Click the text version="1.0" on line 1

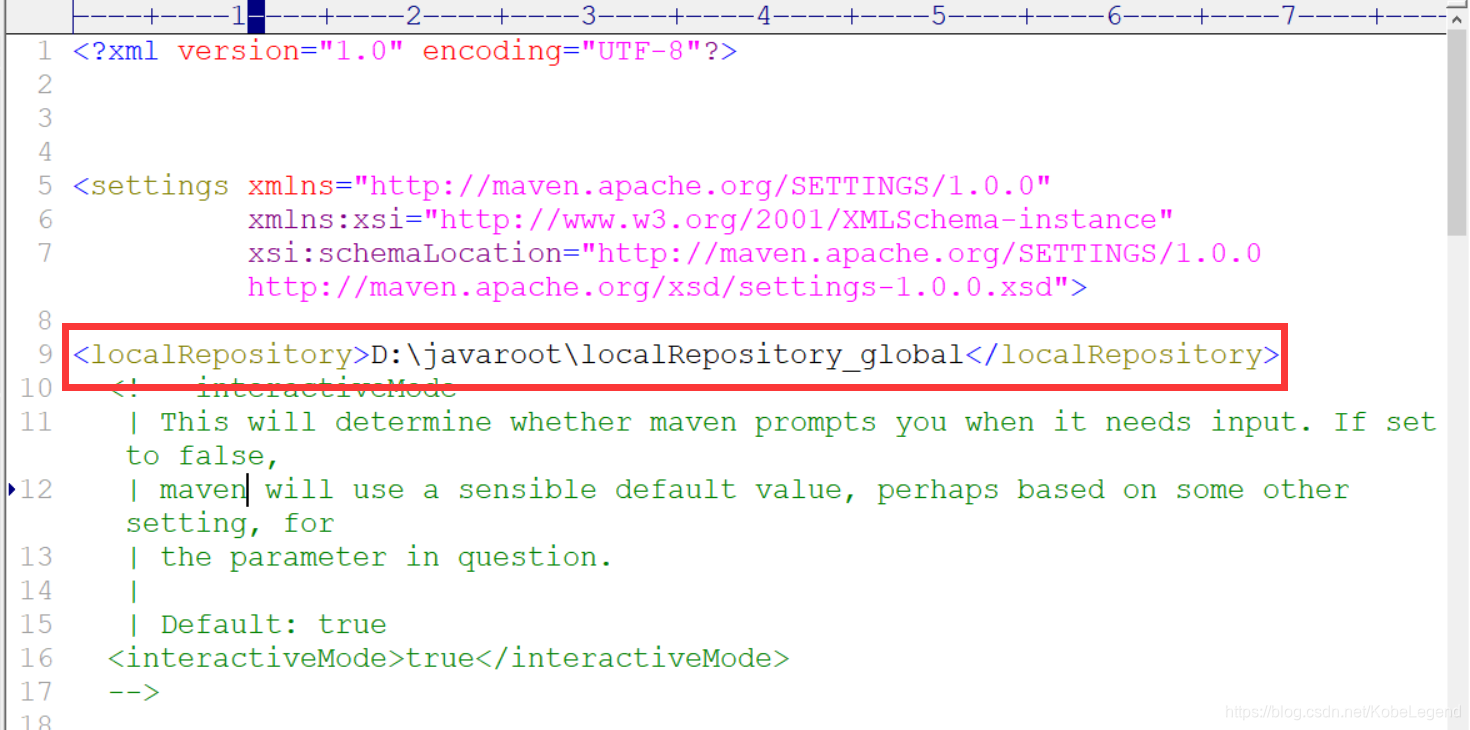[x=290, y=51]
